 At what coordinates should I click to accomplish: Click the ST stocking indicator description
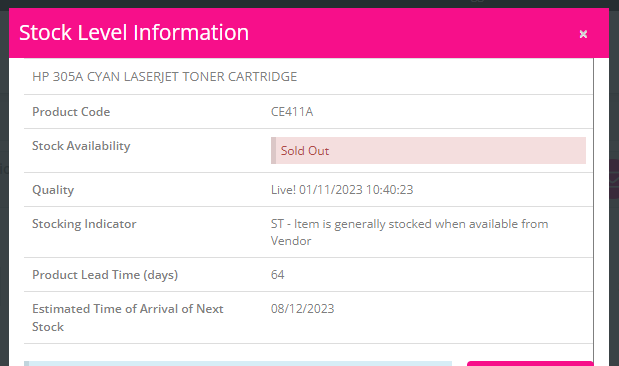tap(409, 232)
